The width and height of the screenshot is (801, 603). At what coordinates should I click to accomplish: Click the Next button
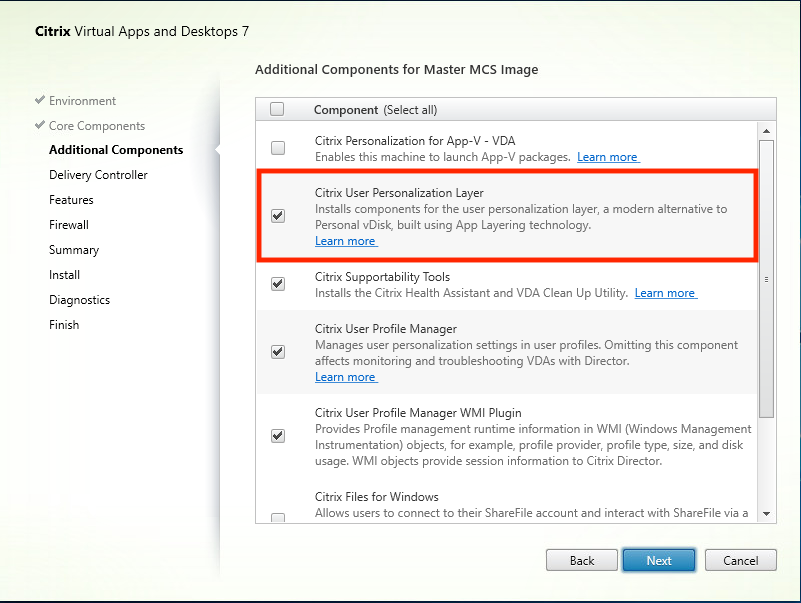pyautogui.click(x=658, y=560)
